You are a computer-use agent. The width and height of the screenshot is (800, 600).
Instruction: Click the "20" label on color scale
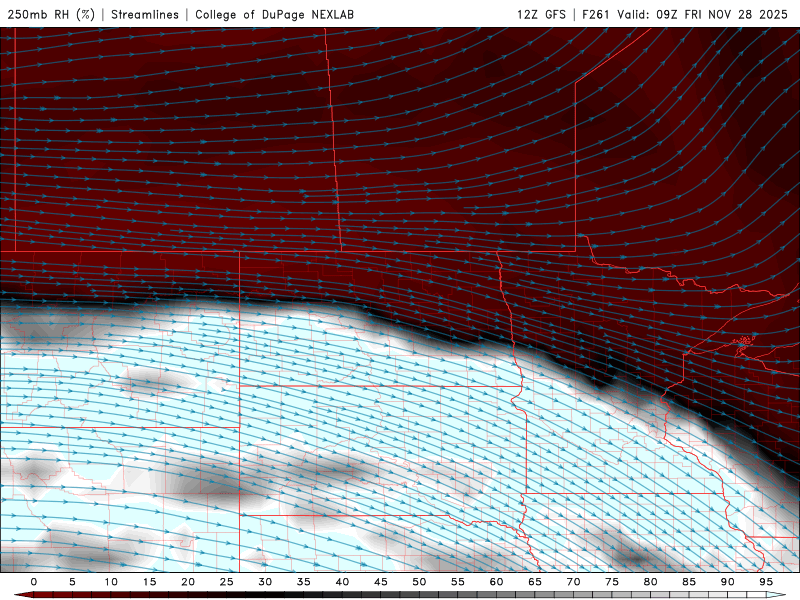188,582
